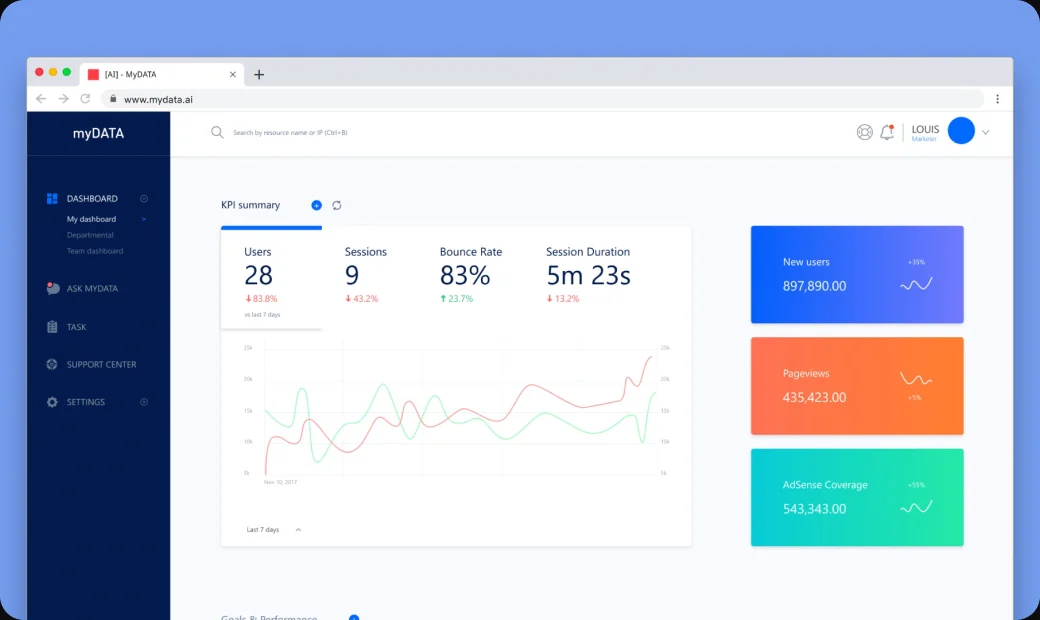Click the KPI summary heading
Image resolution: width=1040 pixels, height=620 pixels.
(x=251, y=205)
